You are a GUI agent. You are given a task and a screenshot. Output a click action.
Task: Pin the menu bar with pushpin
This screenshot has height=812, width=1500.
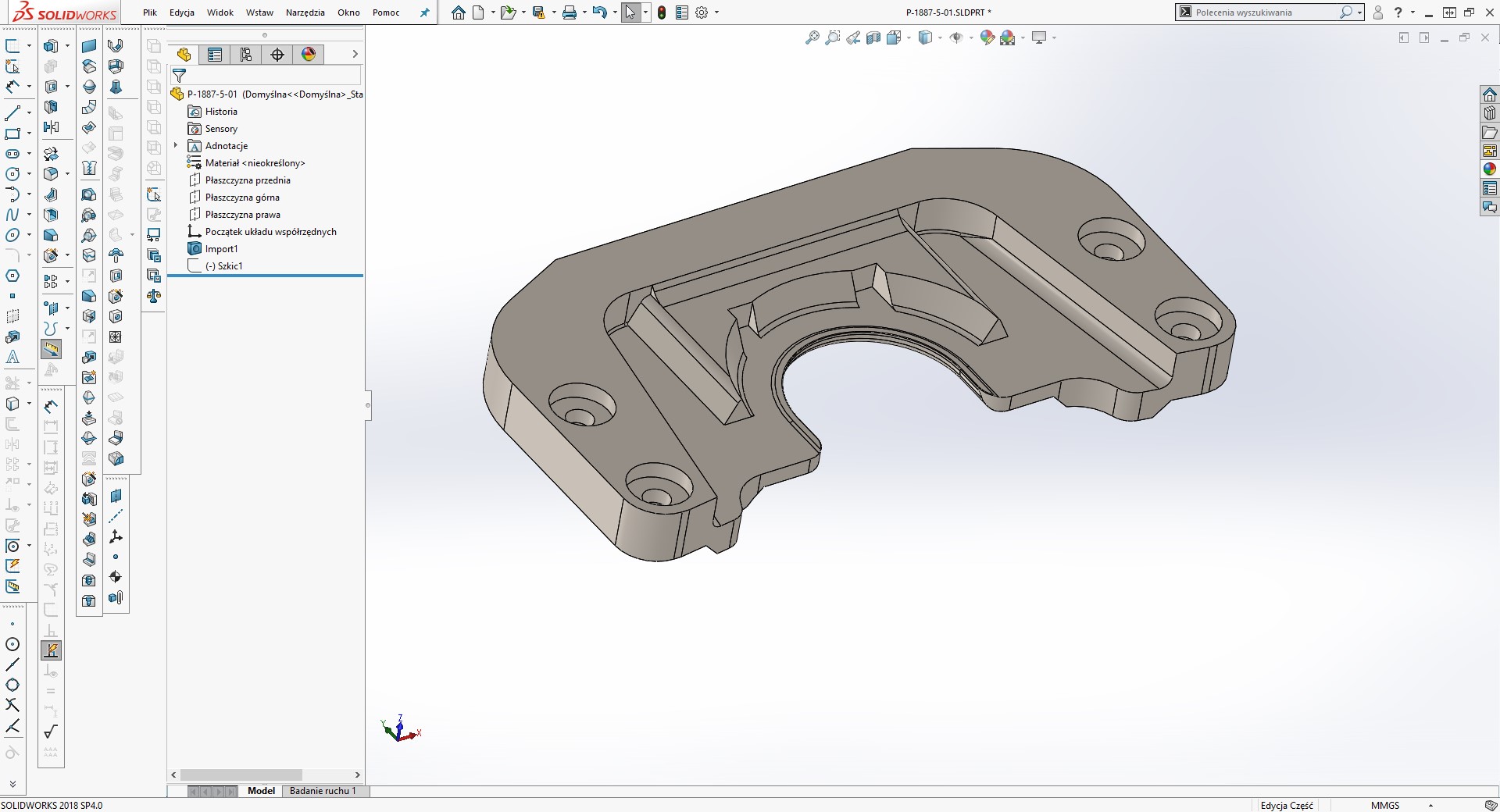coord(424,12)
